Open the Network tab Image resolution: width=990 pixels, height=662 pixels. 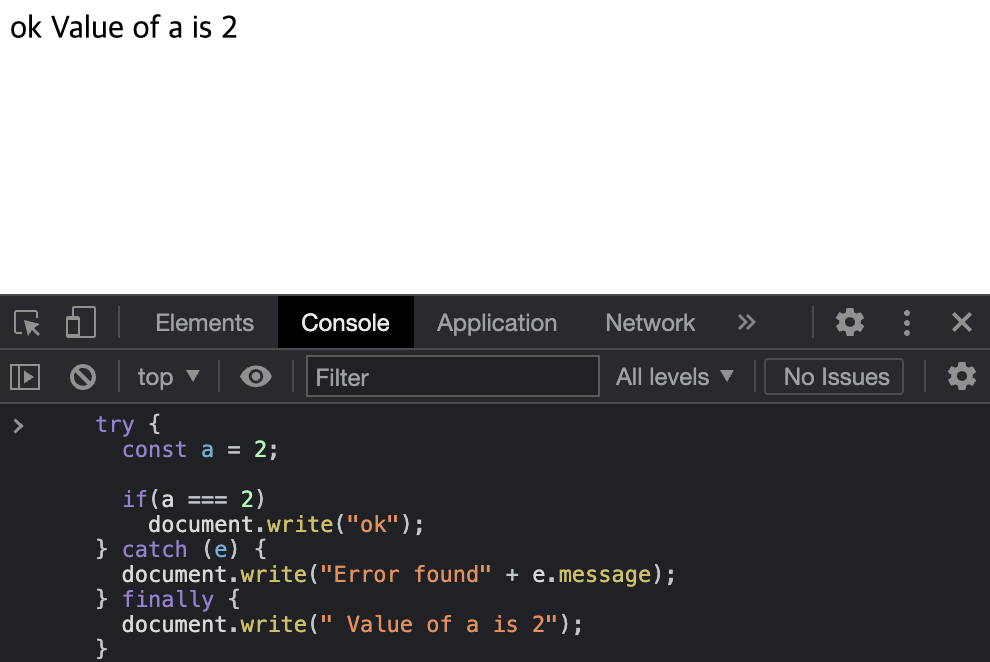pyautogui.click(x=650, y=323)
